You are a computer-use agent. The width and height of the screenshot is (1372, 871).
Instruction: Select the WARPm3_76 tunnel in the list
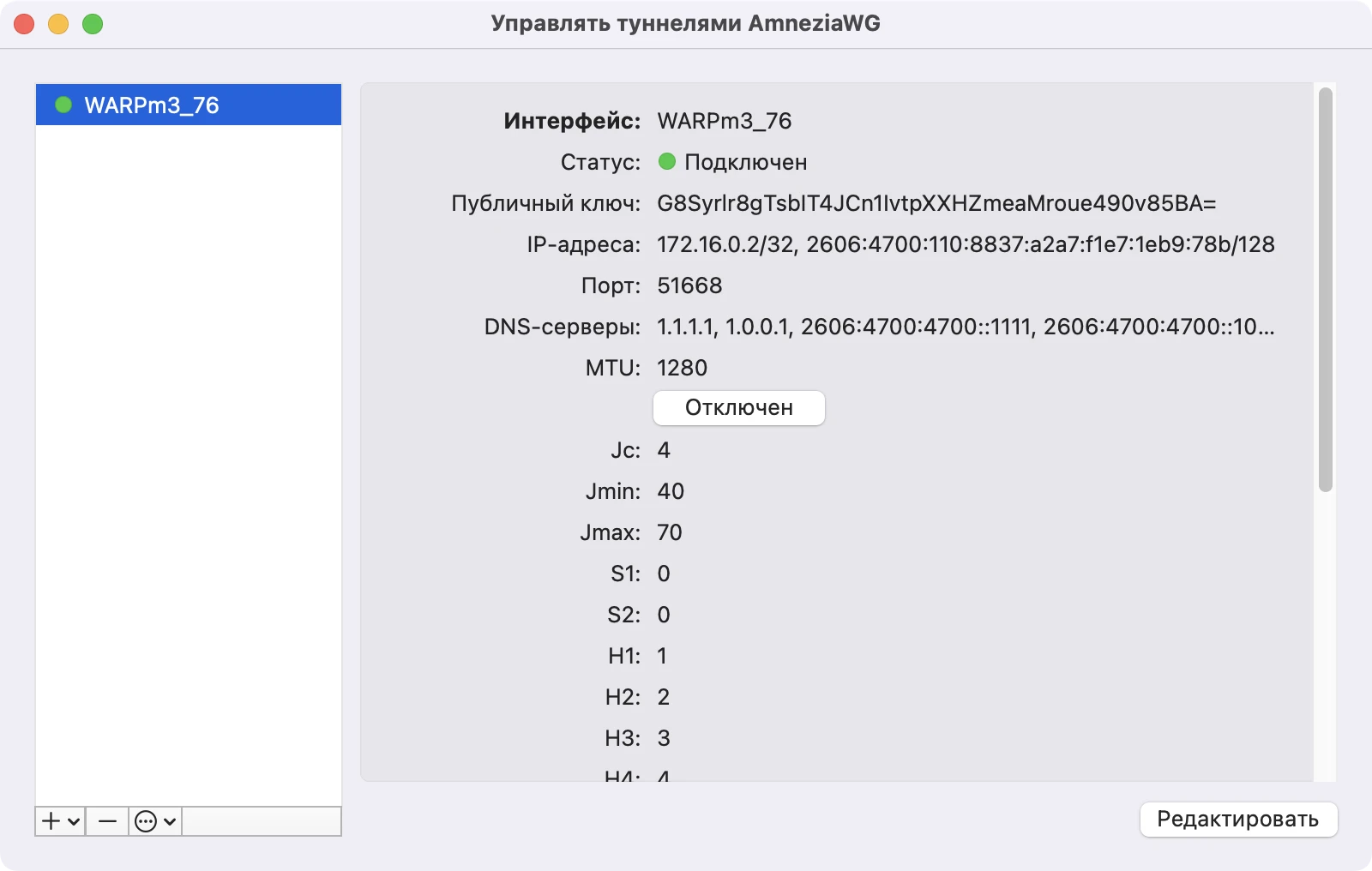(189, 105)
